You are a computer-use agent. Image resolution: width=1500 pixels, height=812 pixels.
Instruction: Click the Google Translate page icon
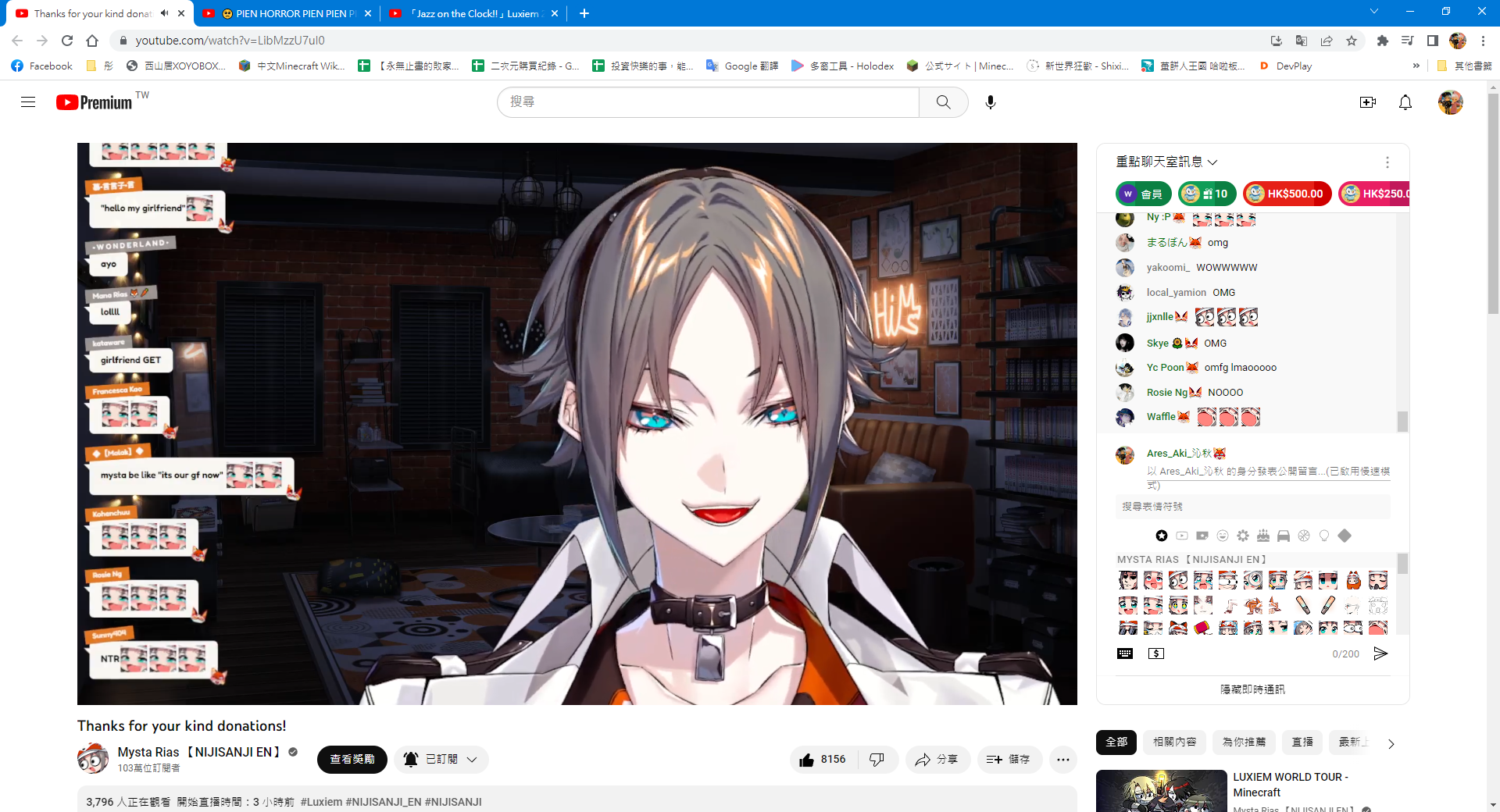tap(1302, 41)
